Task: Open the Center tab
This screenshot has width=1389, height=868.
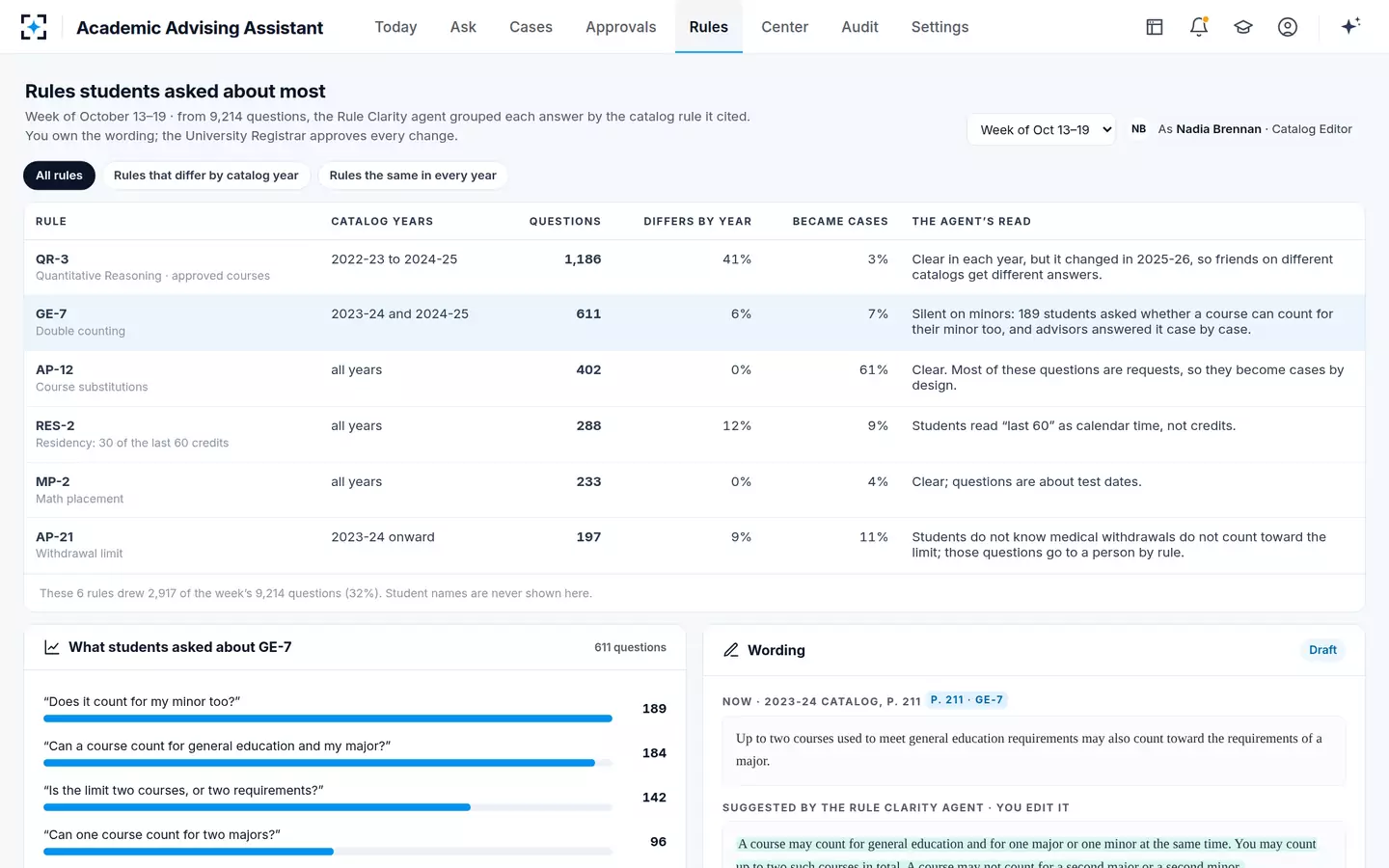Action: [x=785, y=27]
